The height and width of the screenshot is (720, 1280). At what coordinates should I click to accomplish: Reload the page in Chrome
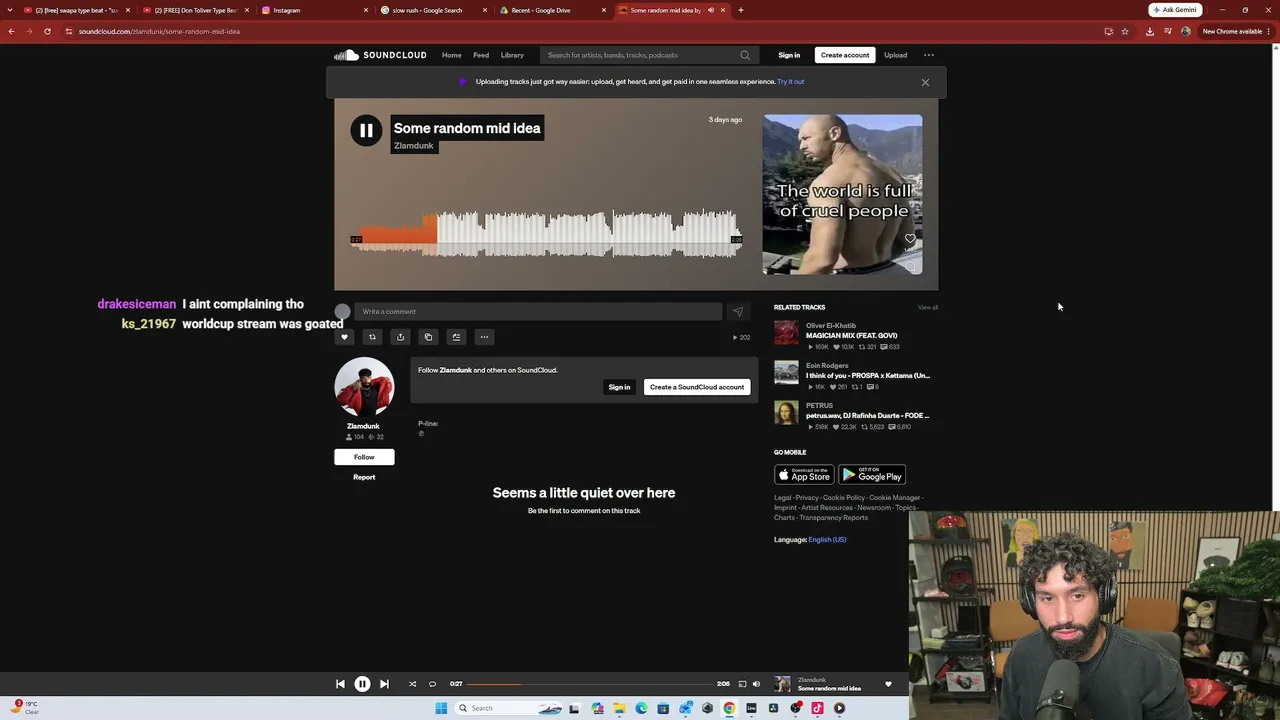coord(47,31)
